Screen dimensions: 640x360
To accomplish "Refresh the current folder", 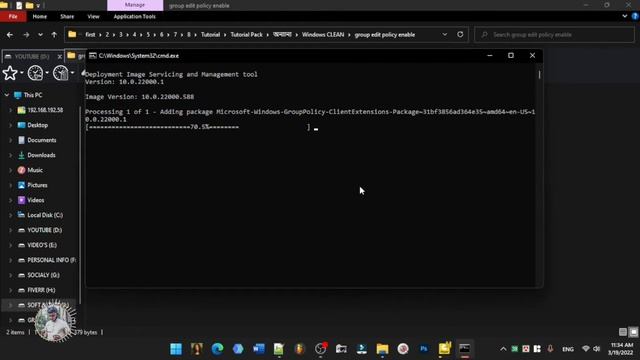I will coord(460,34).
